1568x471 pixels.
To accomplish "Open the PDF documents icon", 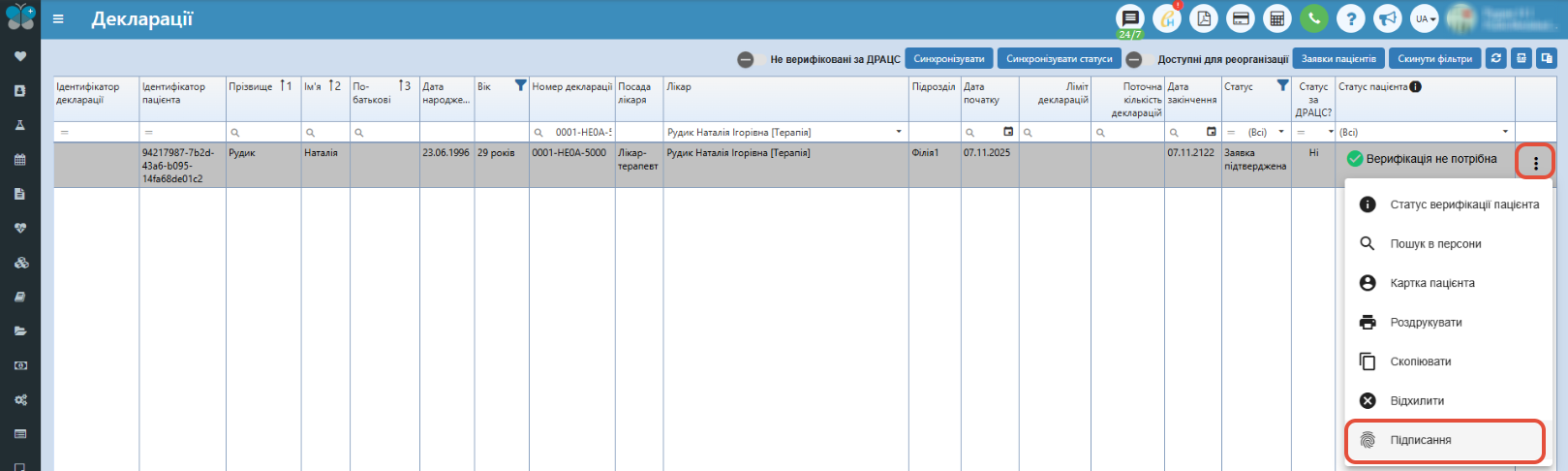I will pos(1204,18).
